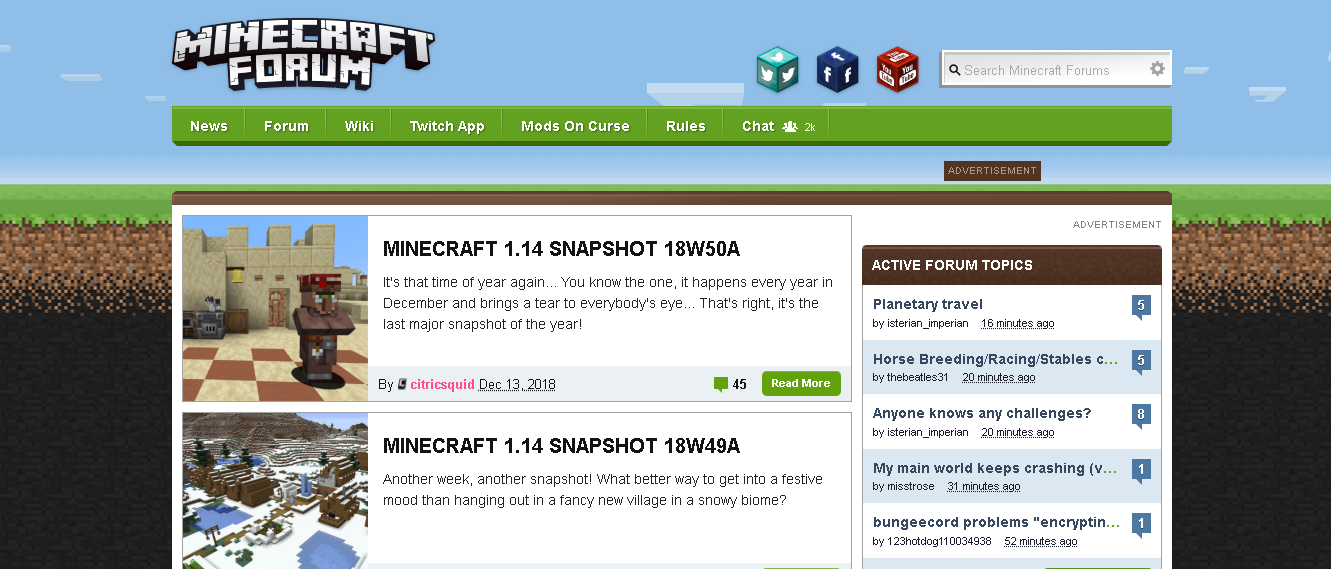Click Read More on Snapshot 18W50A
Image resolution: width=1331 pixels, height=569 pixels.
coord(801,384)
